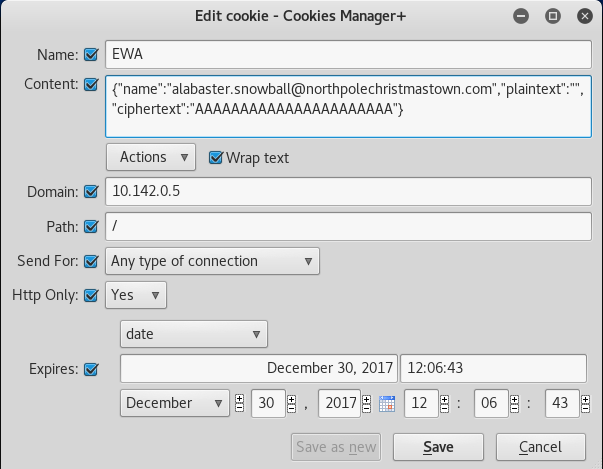603x469 pixels.
Task: Toggle the Http Only checkbox
Action: click(91, 295)
